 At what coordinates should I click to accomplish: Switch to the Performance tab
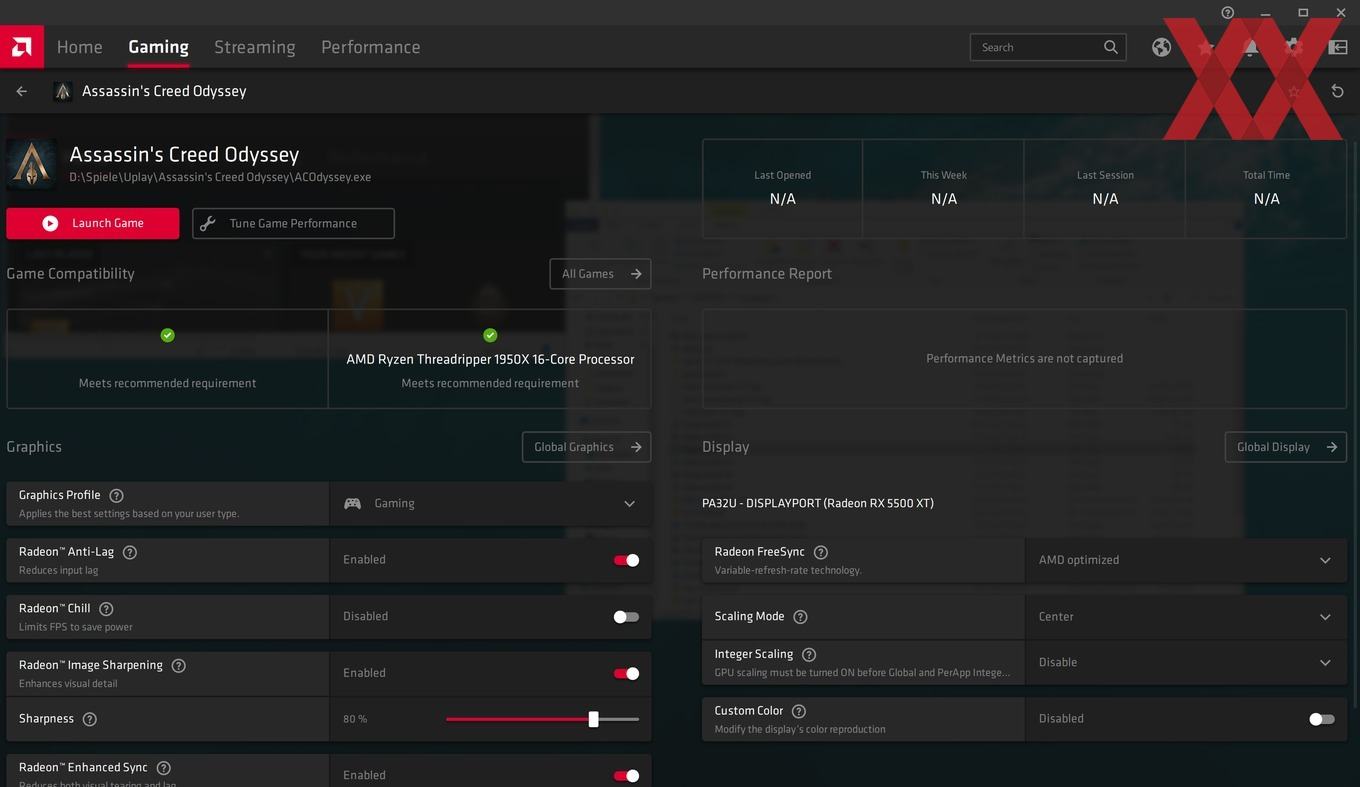pos(370,47)
